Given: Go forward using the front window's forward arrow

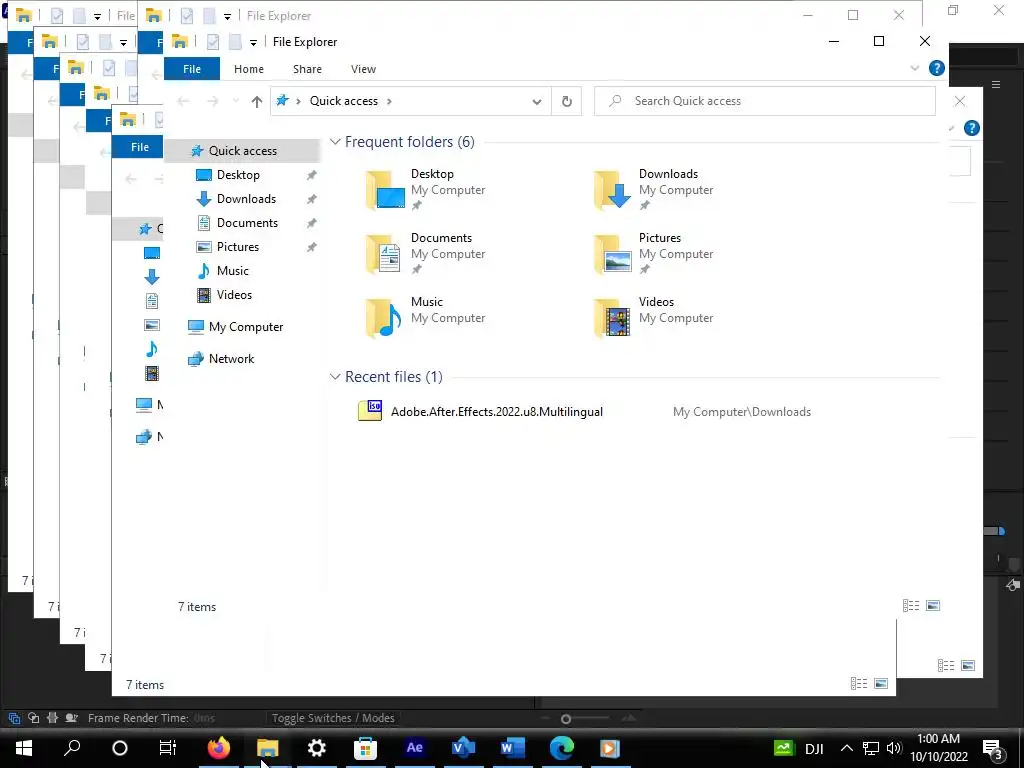Looking at the screenshot, I should coord(212,101).
